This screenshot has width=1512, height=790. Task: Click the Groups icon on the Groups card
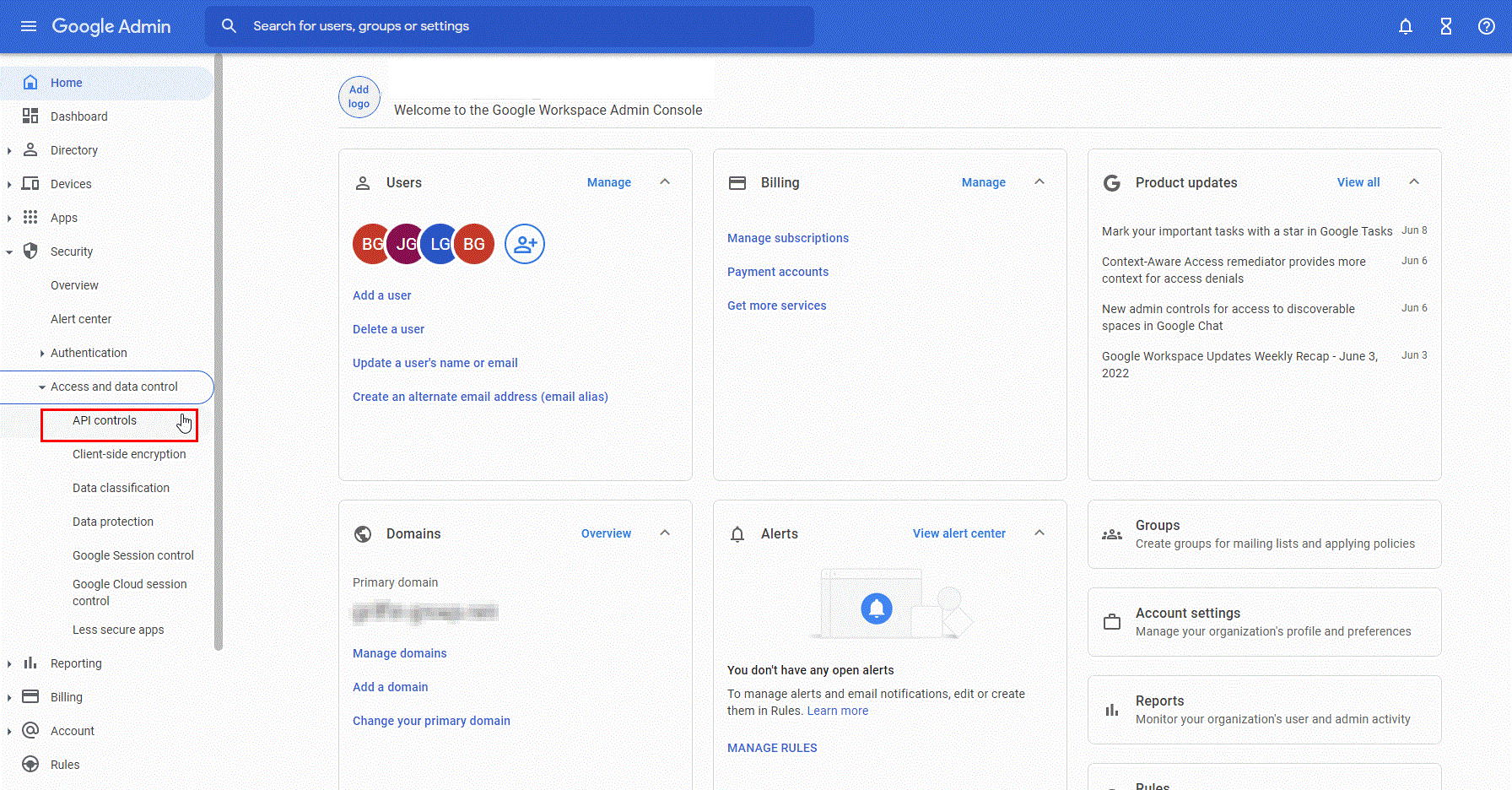tap(1112, 533)
